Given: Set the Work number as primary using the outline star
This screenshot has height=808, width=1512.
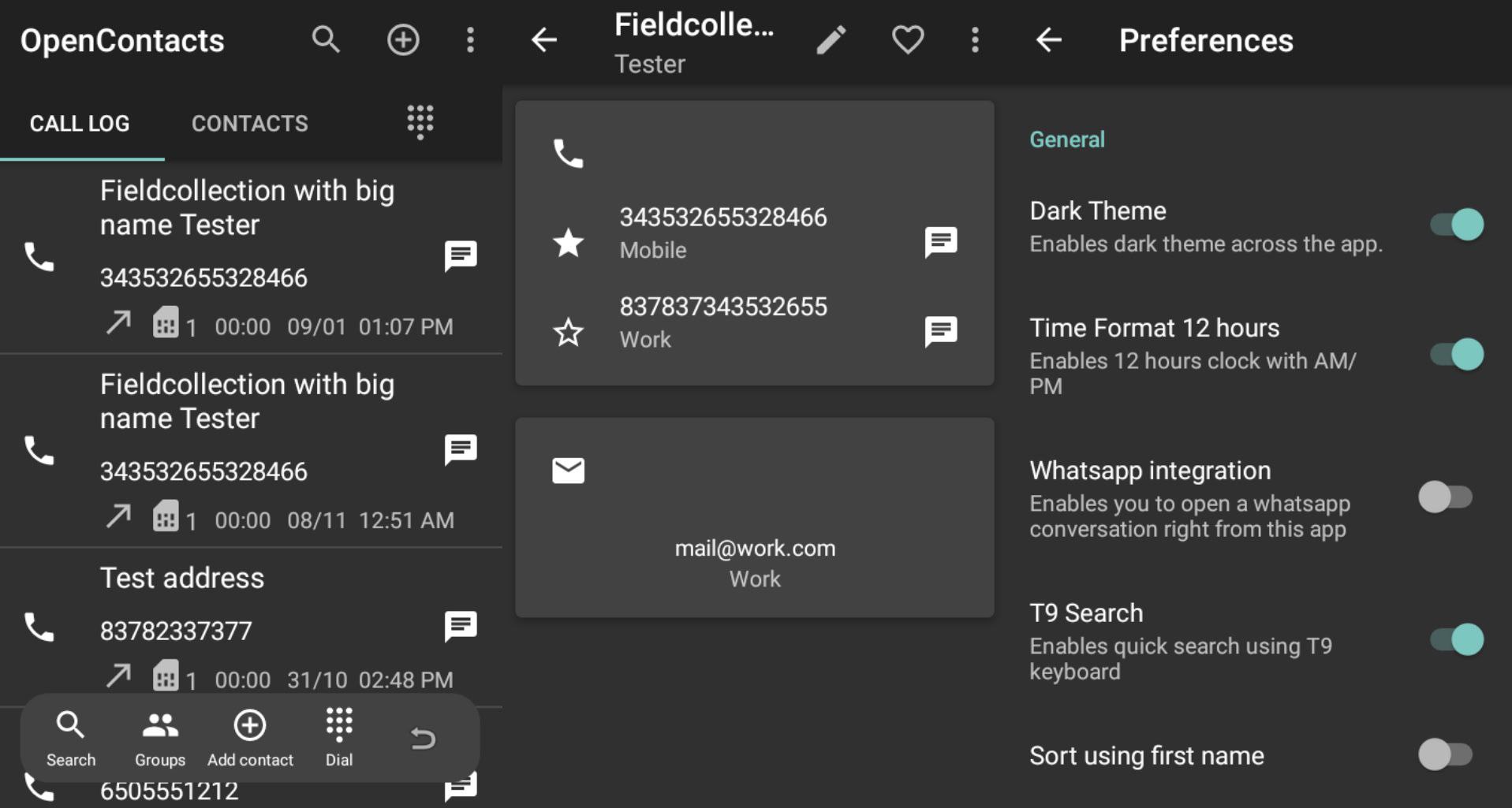Looking at the screenshot, I should click(x=568, y=333).
